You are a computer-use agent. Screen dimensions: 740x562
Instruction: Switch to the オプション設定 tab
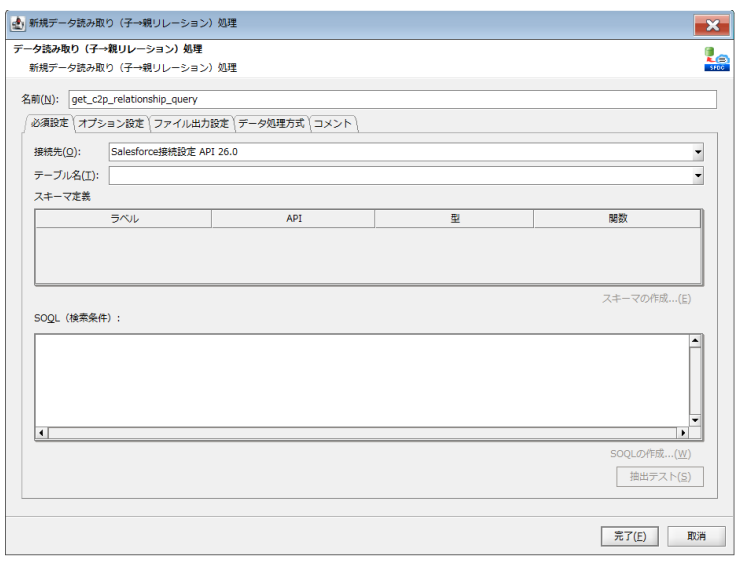111,124
